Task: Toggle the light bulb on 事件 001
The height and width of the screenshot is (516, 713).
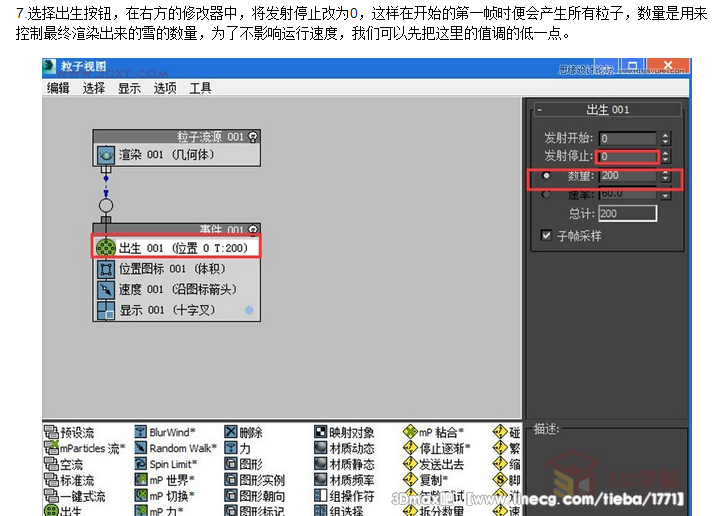Action: click(253, 229)
